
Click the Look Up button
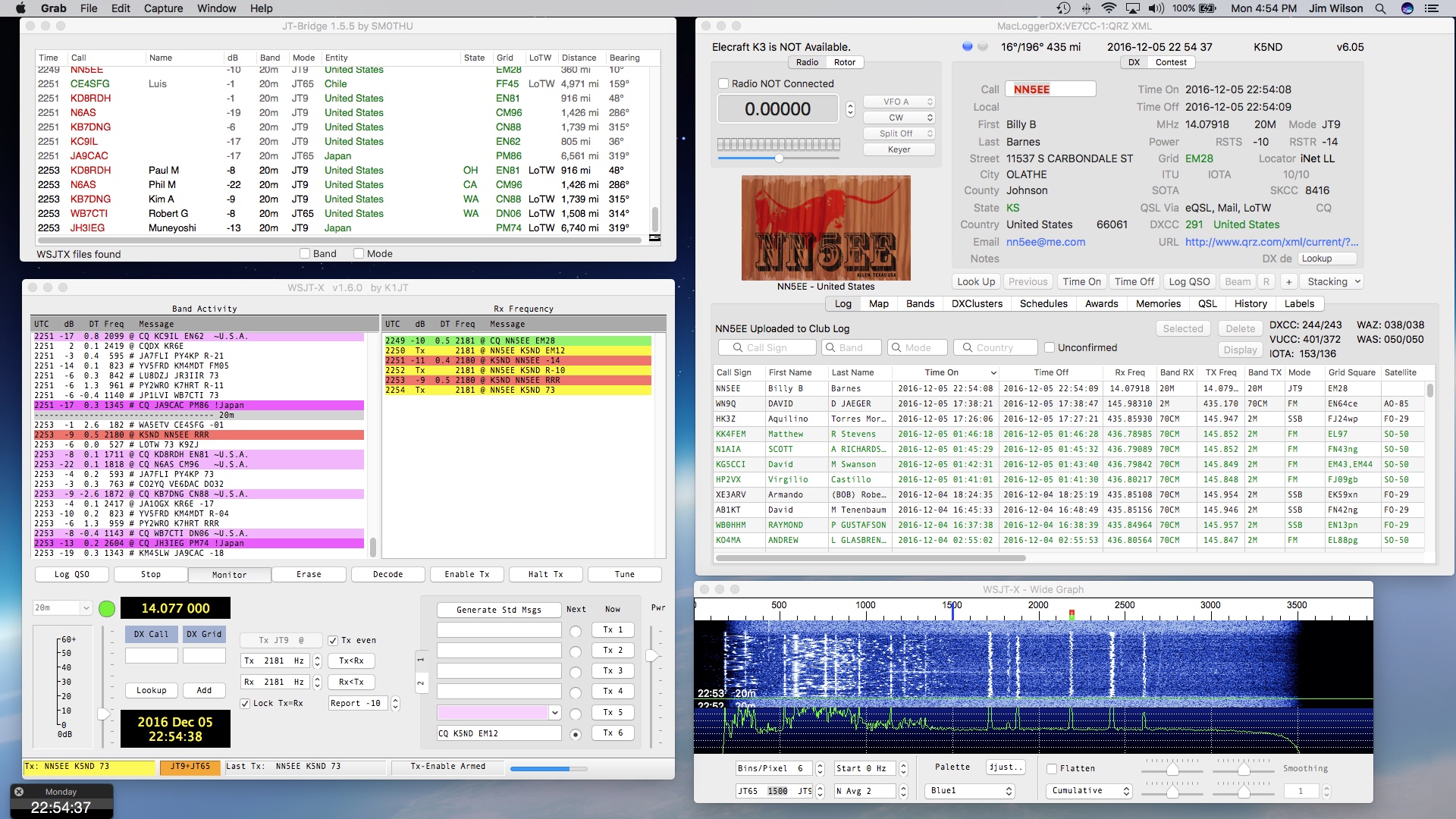(x=976, y=281)
